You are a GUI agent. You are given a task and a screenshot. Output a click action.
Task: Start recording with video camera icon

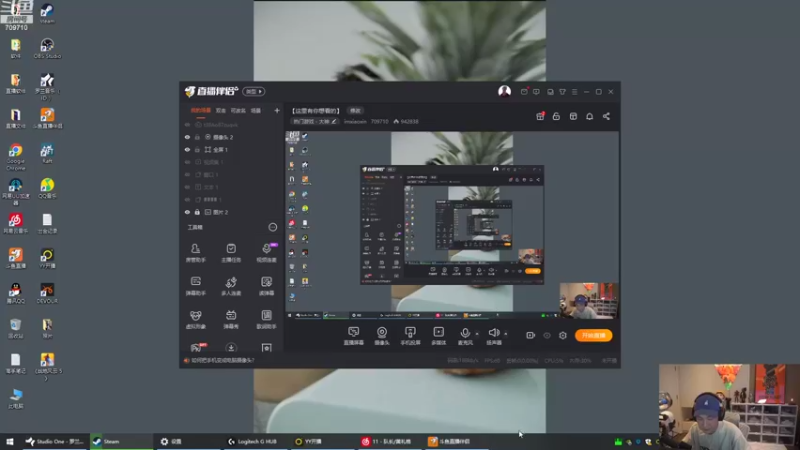(531, 335)
